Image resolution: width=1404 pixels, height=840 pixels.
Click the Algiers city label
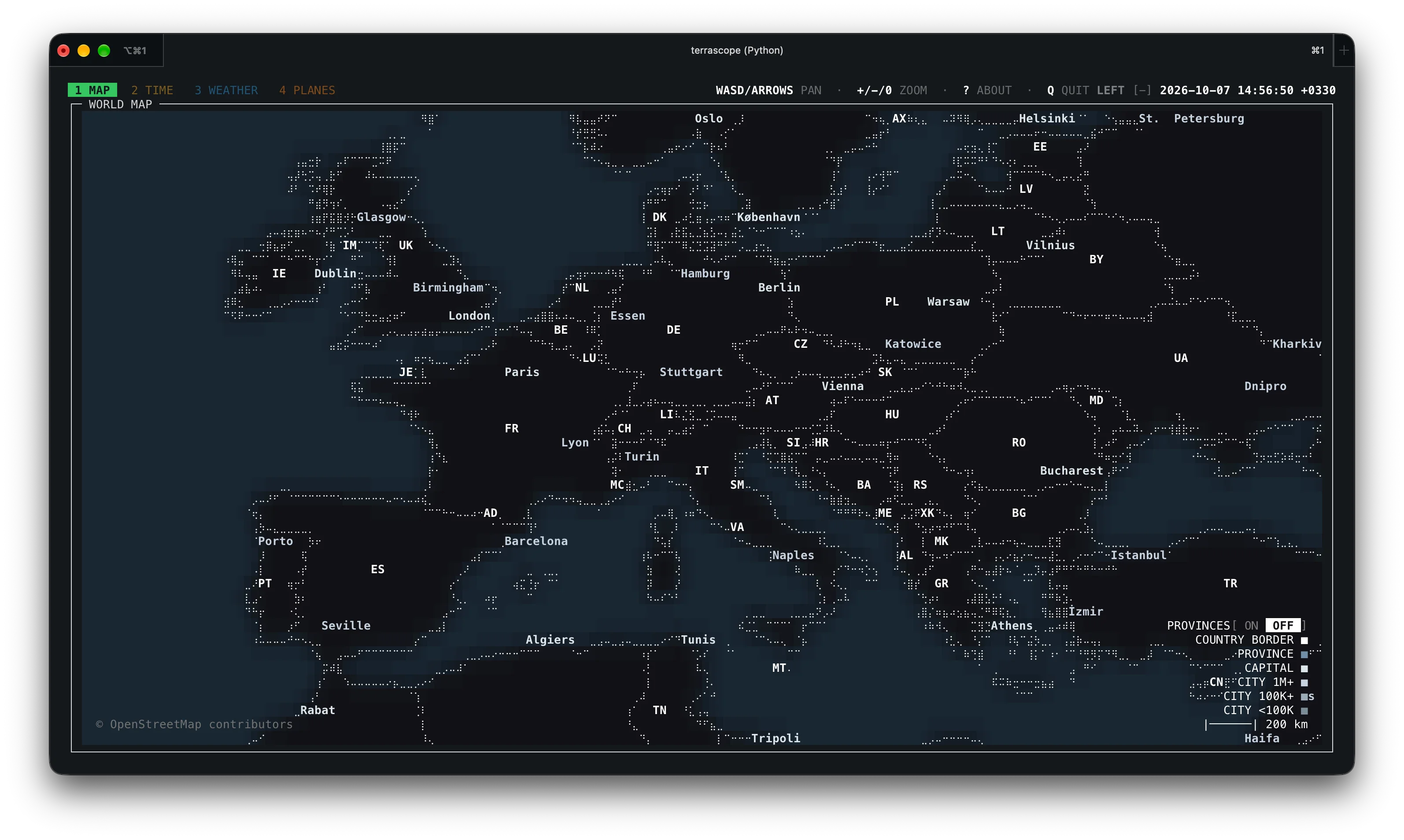pos(550,640)
